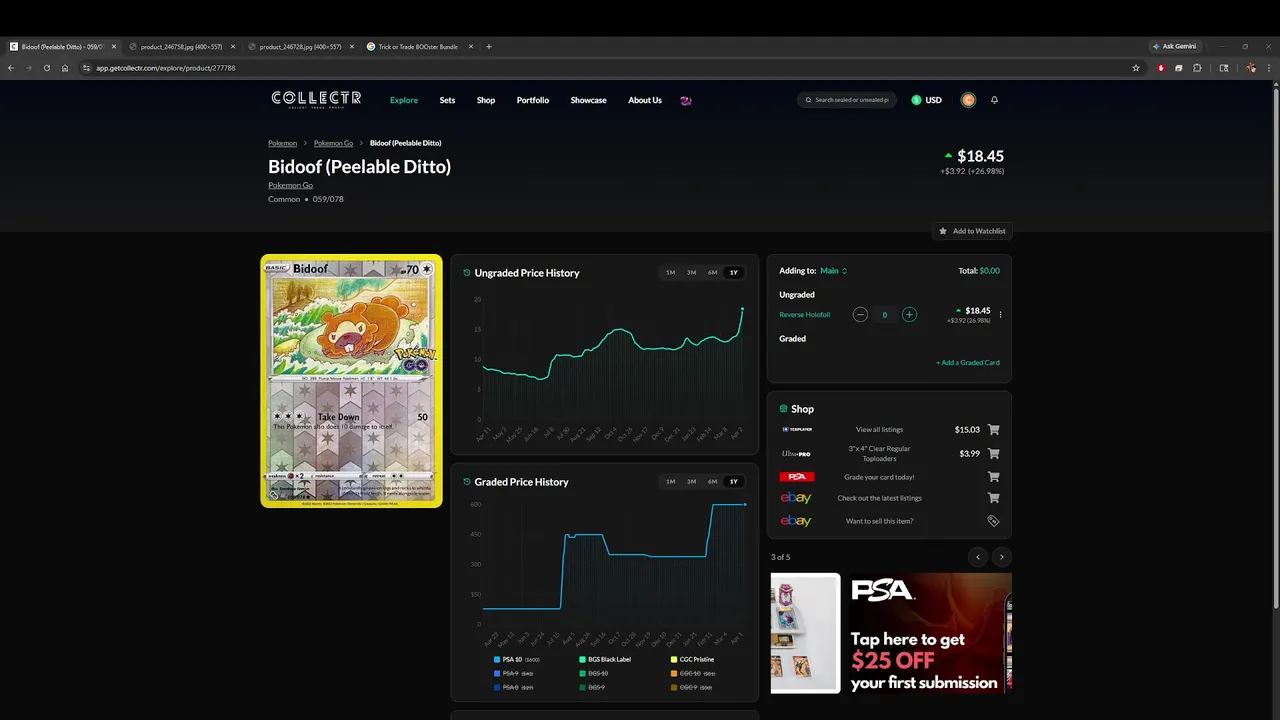
Task: Open the Explore nav item
Action: 404,100
